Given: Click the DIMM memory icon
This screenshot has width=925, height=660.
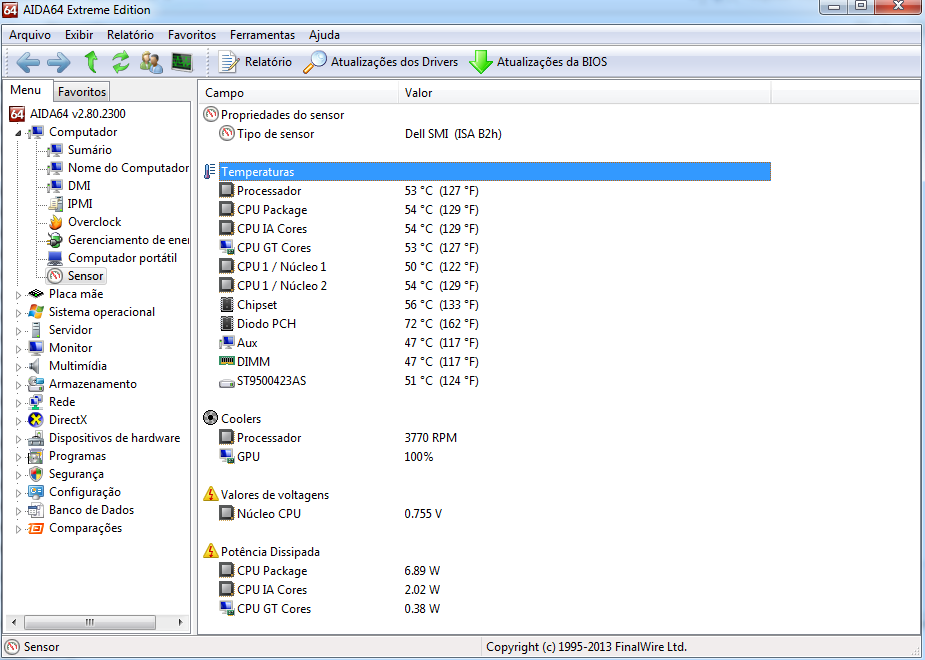Looking at the screenshot, I should coord(227,361).
